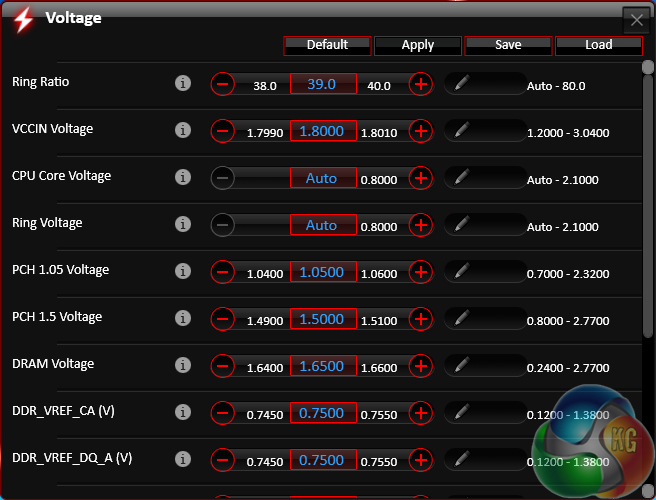Show info for DDR_VREF_DQ_A (V)
Screen dimensions: 656x500
click(183, 459)
